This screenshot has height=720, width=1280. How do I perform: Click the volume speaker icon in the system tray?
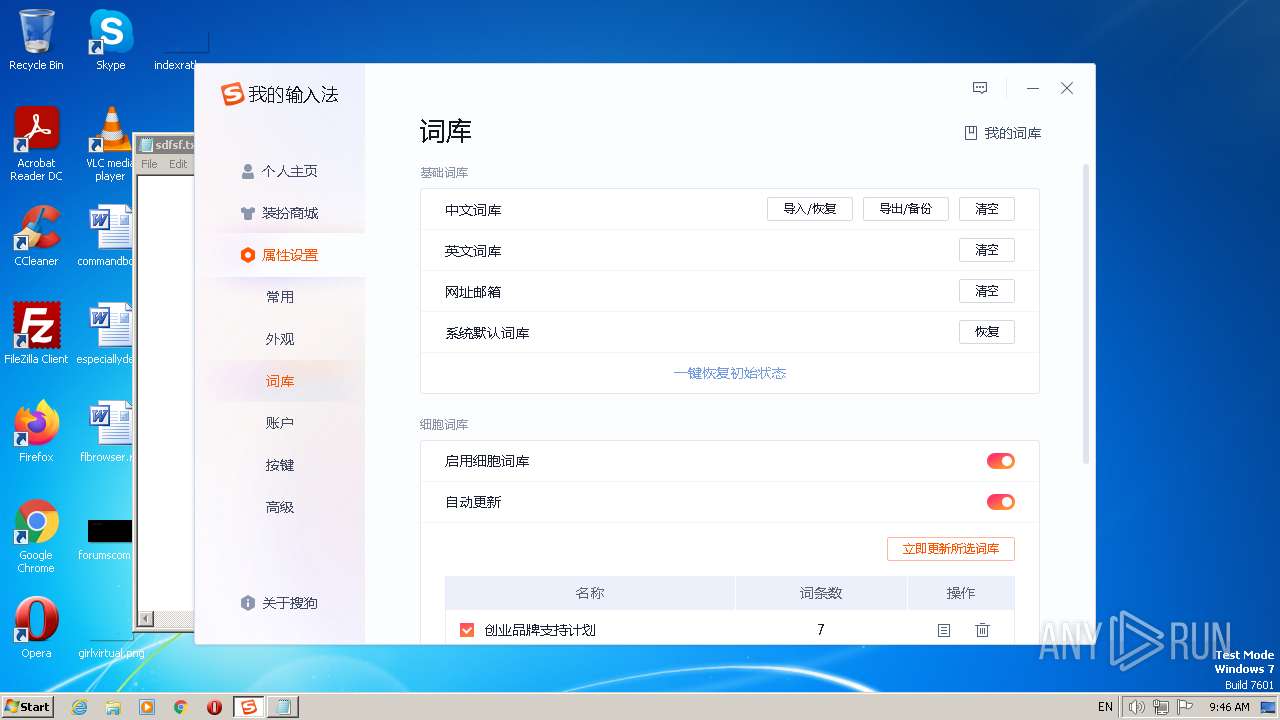click(1136, 707)
